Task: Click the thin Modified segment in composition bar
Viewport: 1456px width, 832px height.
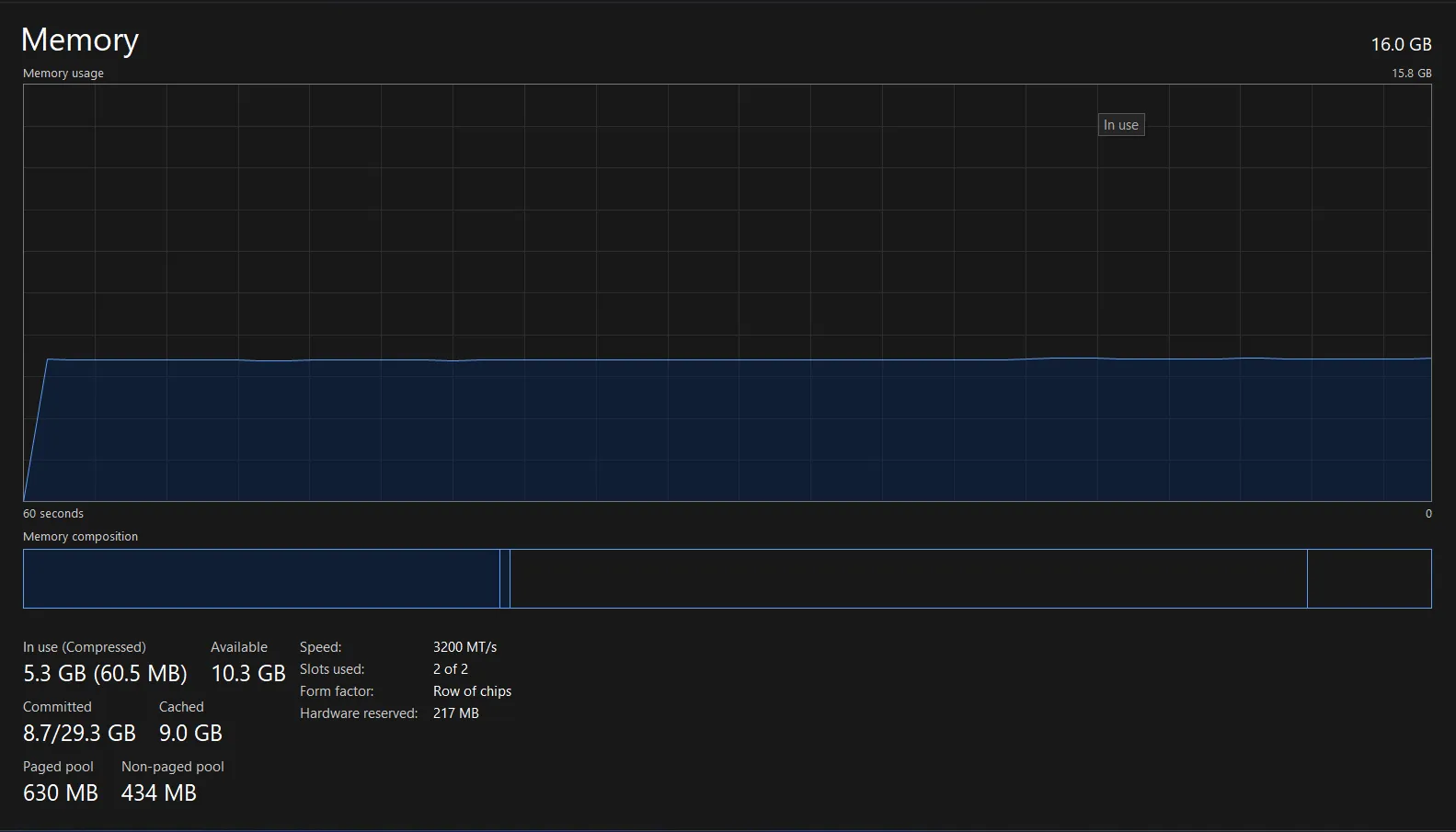Action: click(505, 578)
